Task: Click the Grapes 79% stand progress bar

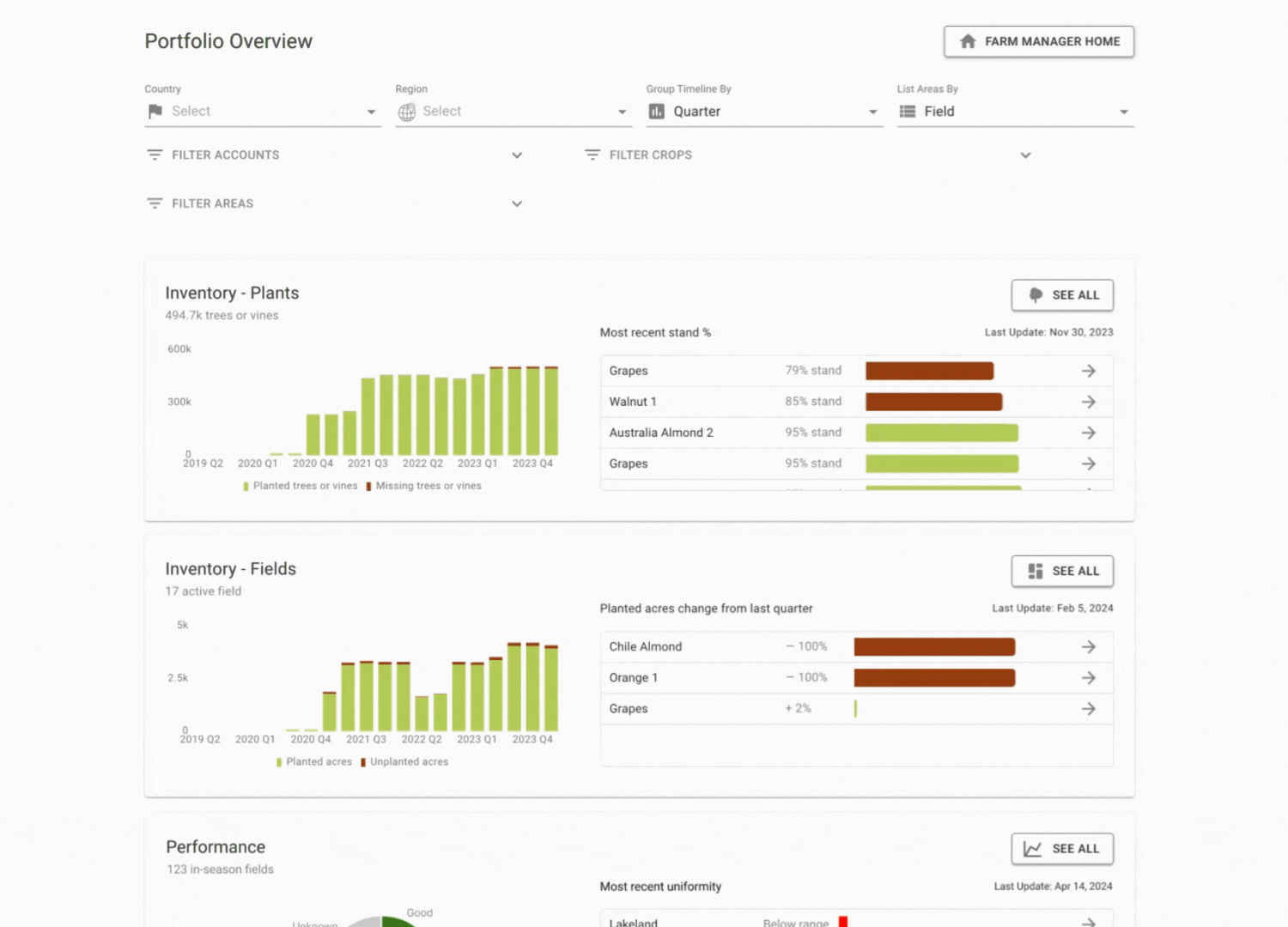Action: pyautogui.click(x=929, y=371)
